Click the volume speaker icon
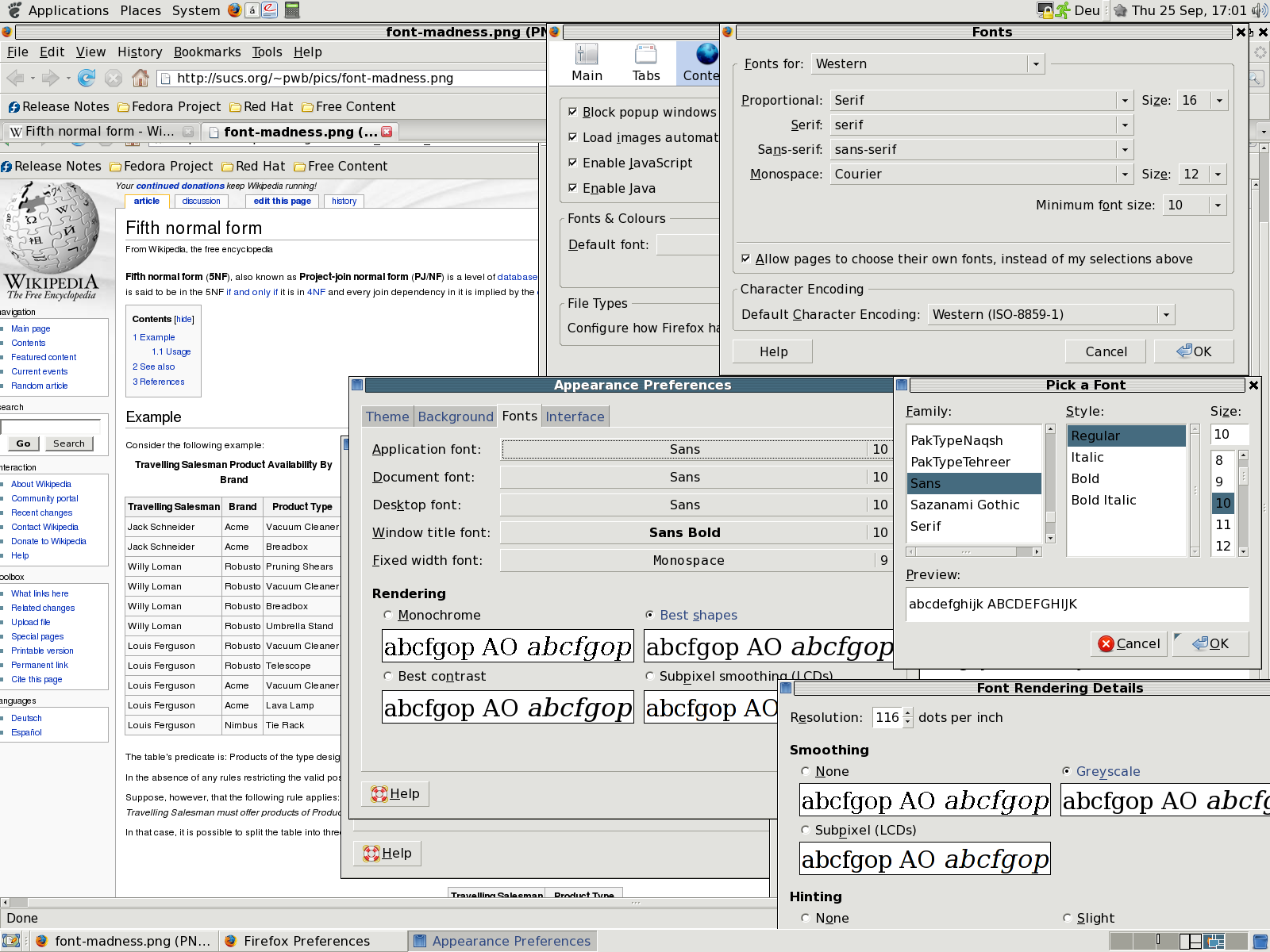 (x=1259, y=10)
